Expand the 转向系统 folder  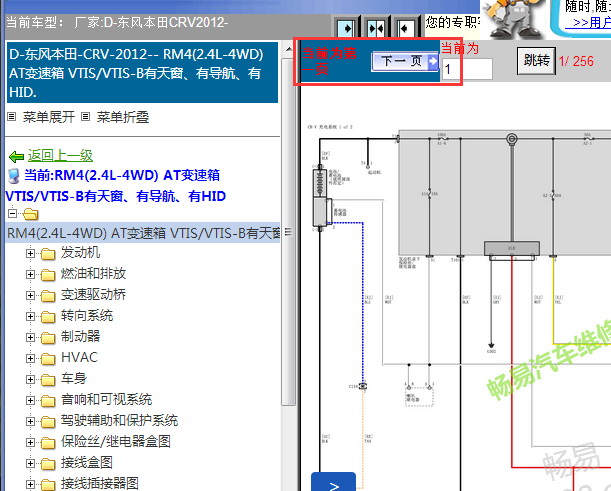click(30, 316)
